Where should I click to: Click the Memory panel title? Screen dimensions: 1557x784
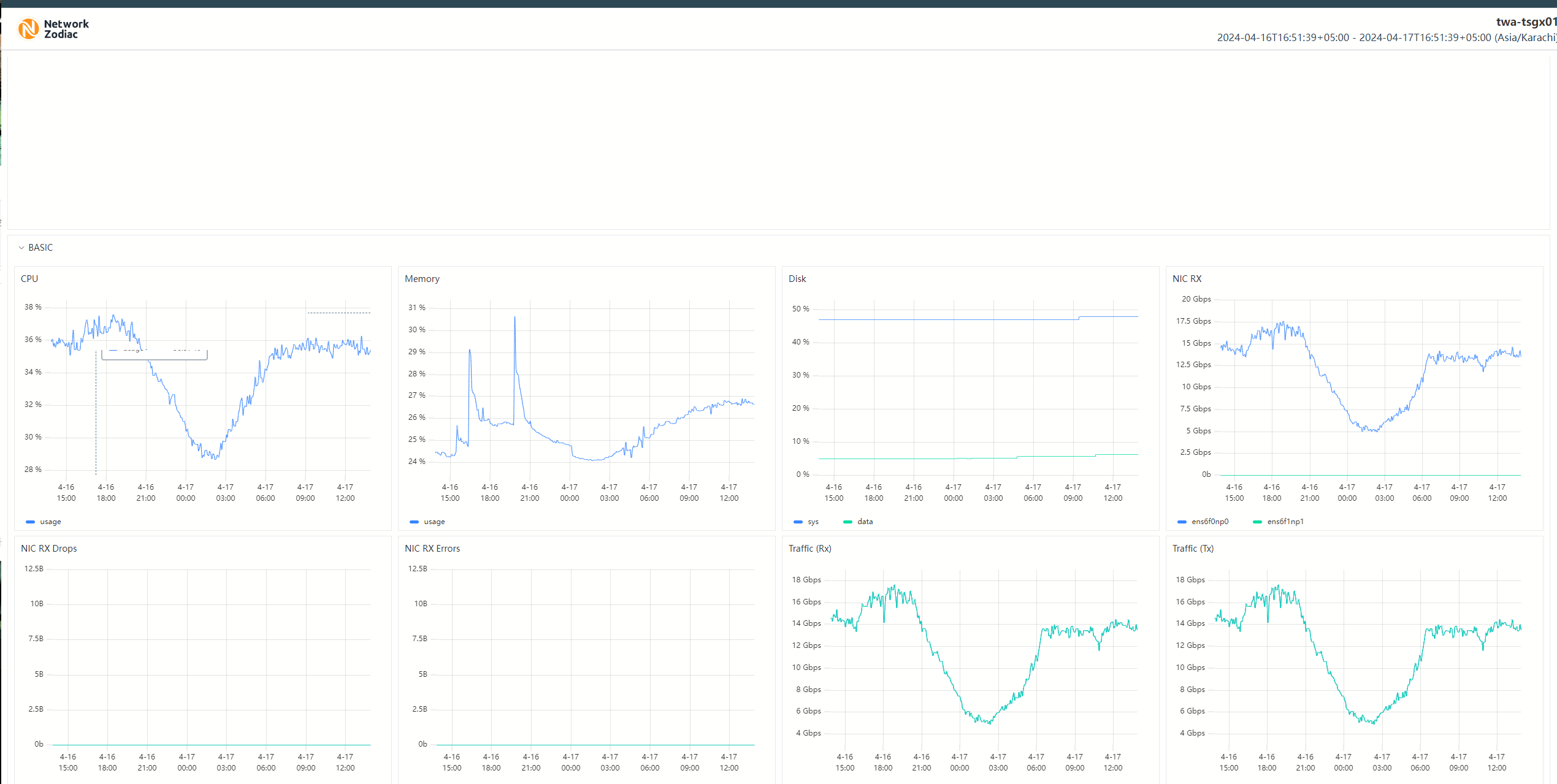coord(422,279)
